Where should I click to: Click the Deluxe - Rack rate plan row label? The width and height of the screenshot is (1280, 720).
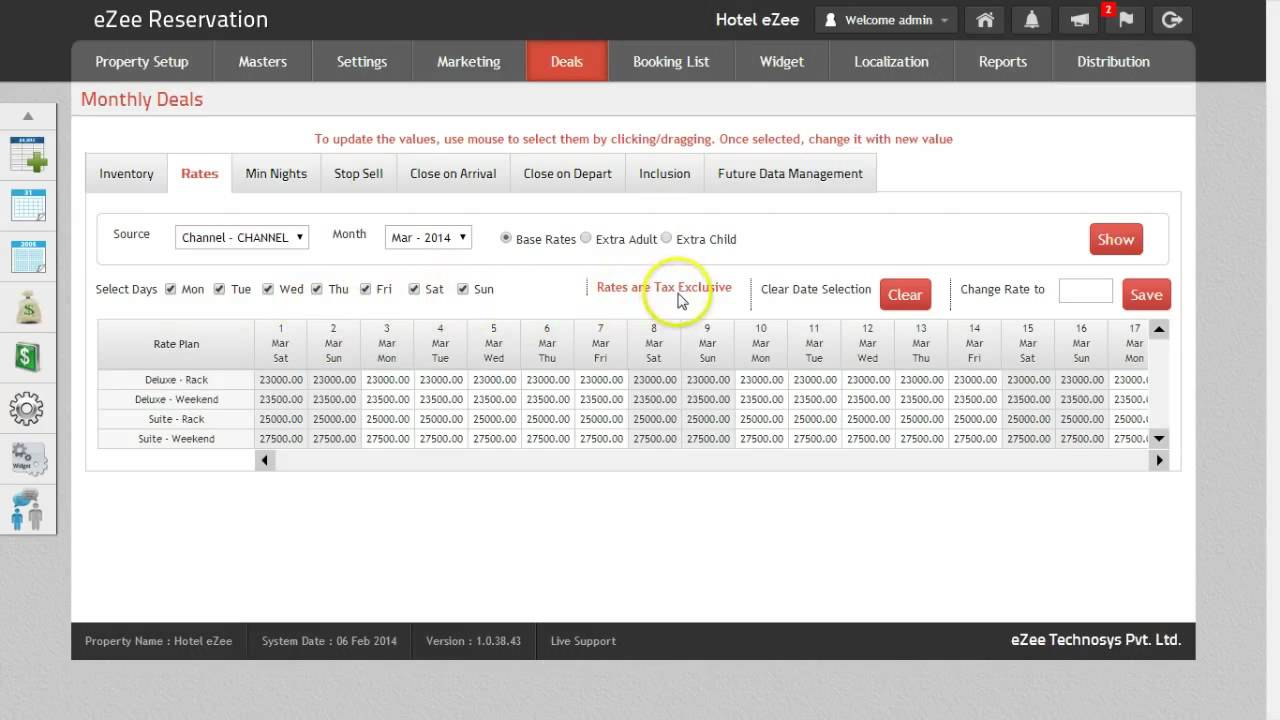(176, 380)
